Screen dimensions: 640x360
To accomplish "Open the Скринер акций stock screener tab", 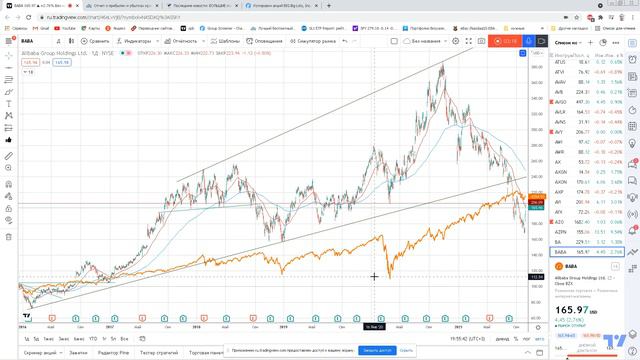I will (40, 353).
